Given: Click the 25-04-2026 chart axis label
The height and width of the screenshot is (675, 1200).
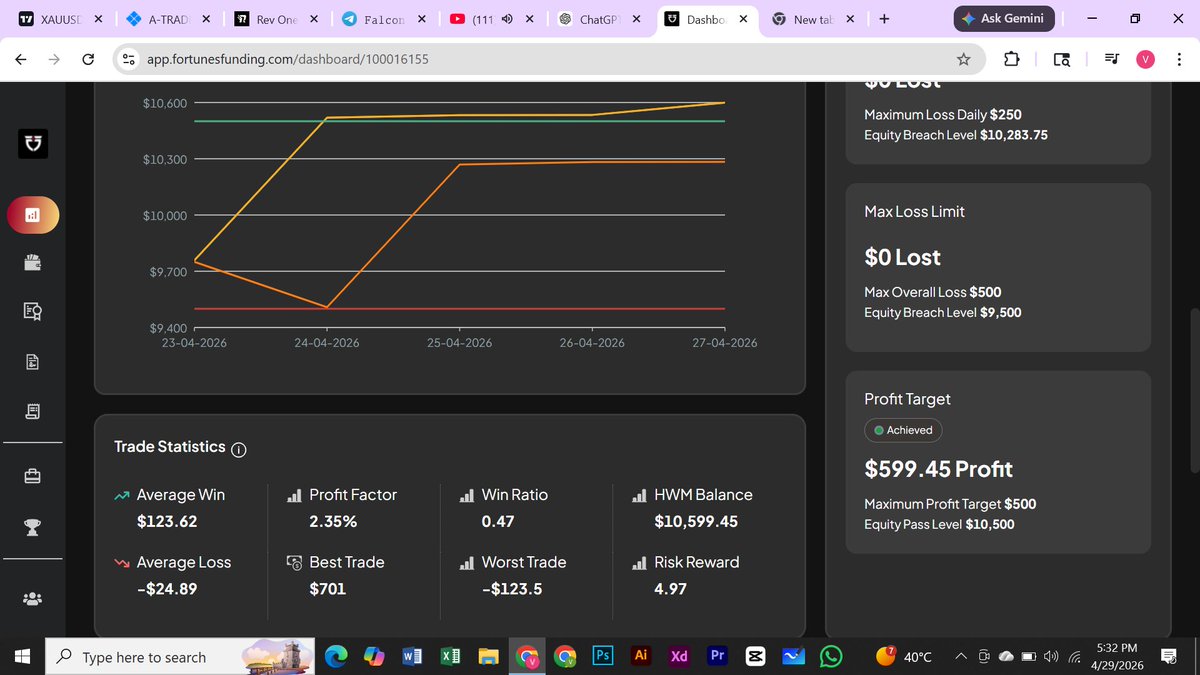Looking at the screenshot, I should (x=459, y=343).
